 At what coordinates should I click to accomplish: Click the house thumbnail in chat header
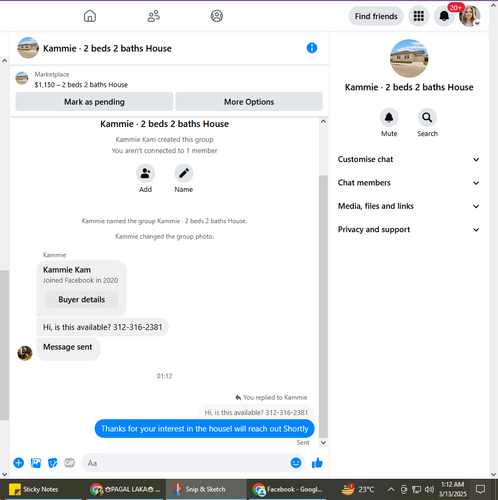click(28, 48)
